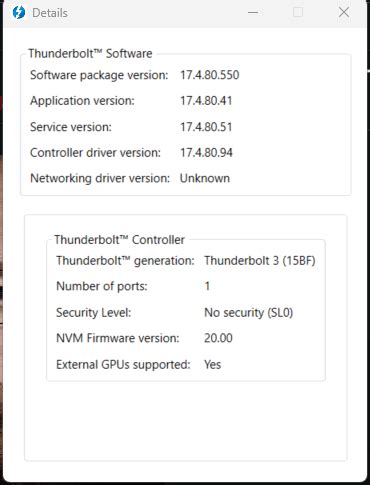Select the Thunderbolt 3 (15BF) generation value
Image resolution: width=370 pixels, height=485 pixels.
[x=260, y=260]
